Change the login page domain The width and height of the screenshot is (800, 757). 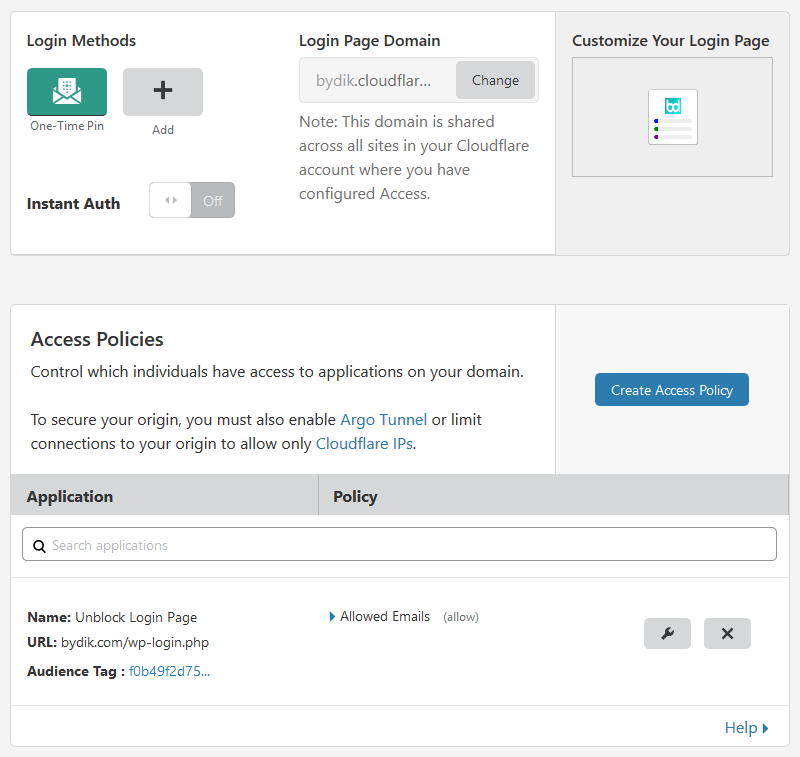pyautogui.click(x=495, y=80)
